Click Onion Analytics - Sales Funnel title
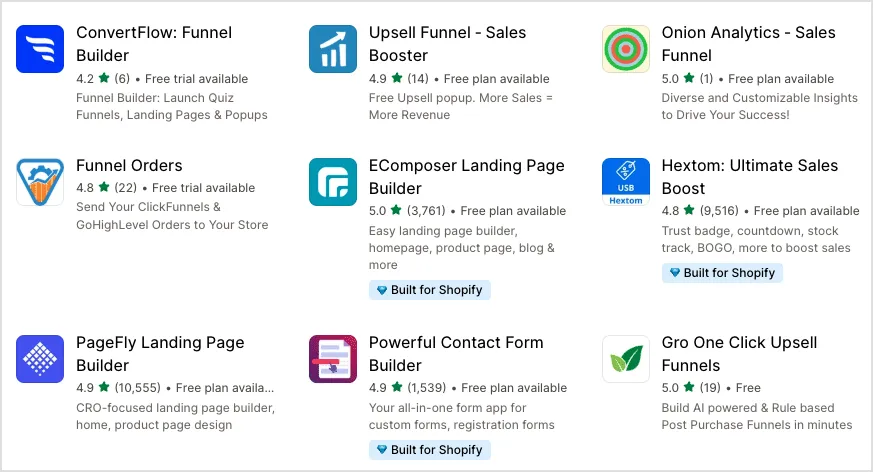 coord(748,43)
